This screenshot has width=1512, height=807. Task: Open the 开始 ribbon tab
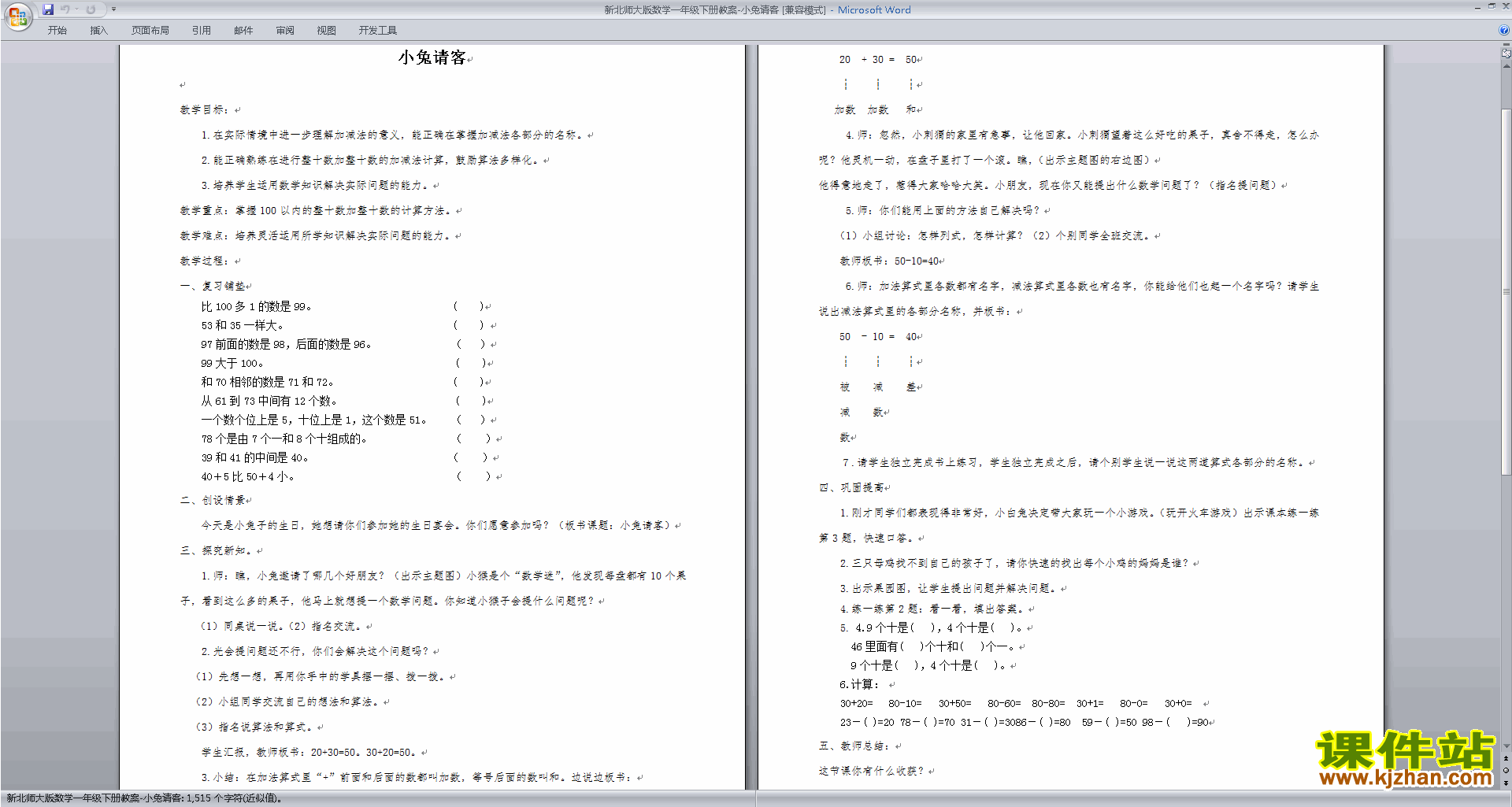tap(57, 31)
